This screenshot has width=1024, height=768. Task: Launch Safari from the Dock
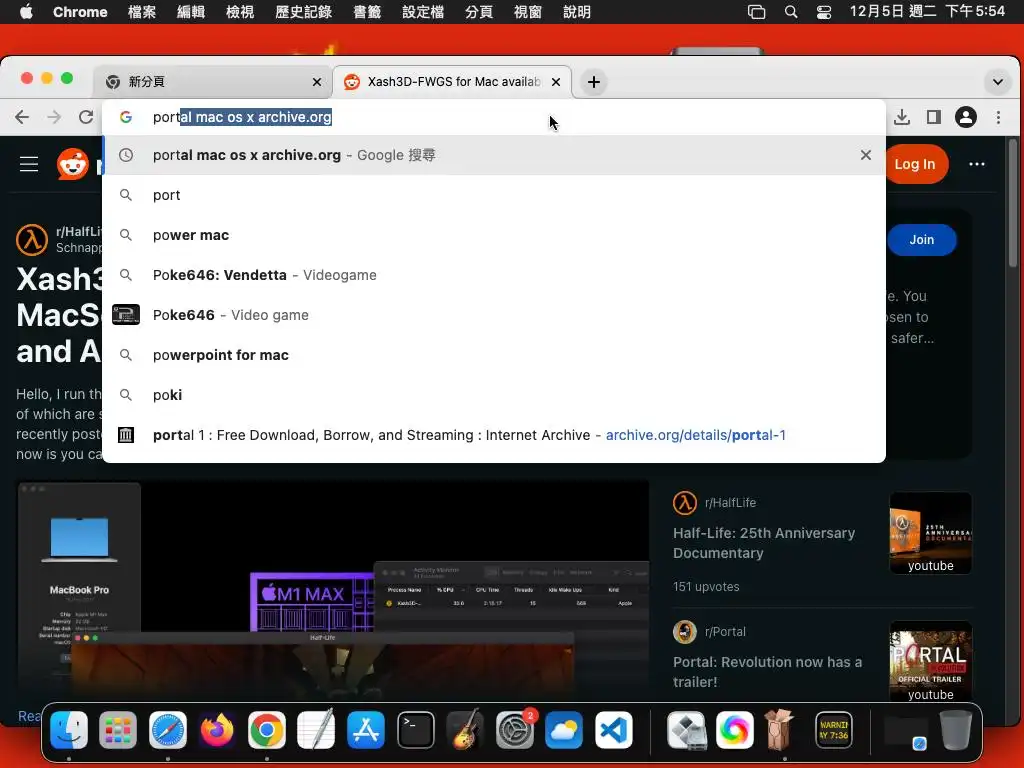tap(168, 730)
